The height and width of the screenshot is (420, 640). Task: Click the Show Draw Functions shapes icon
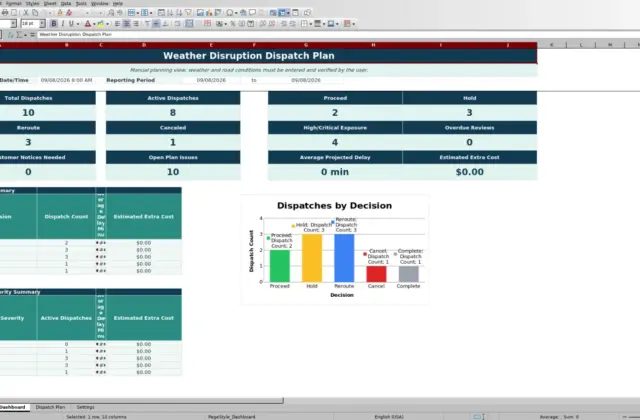click(307, 13)
